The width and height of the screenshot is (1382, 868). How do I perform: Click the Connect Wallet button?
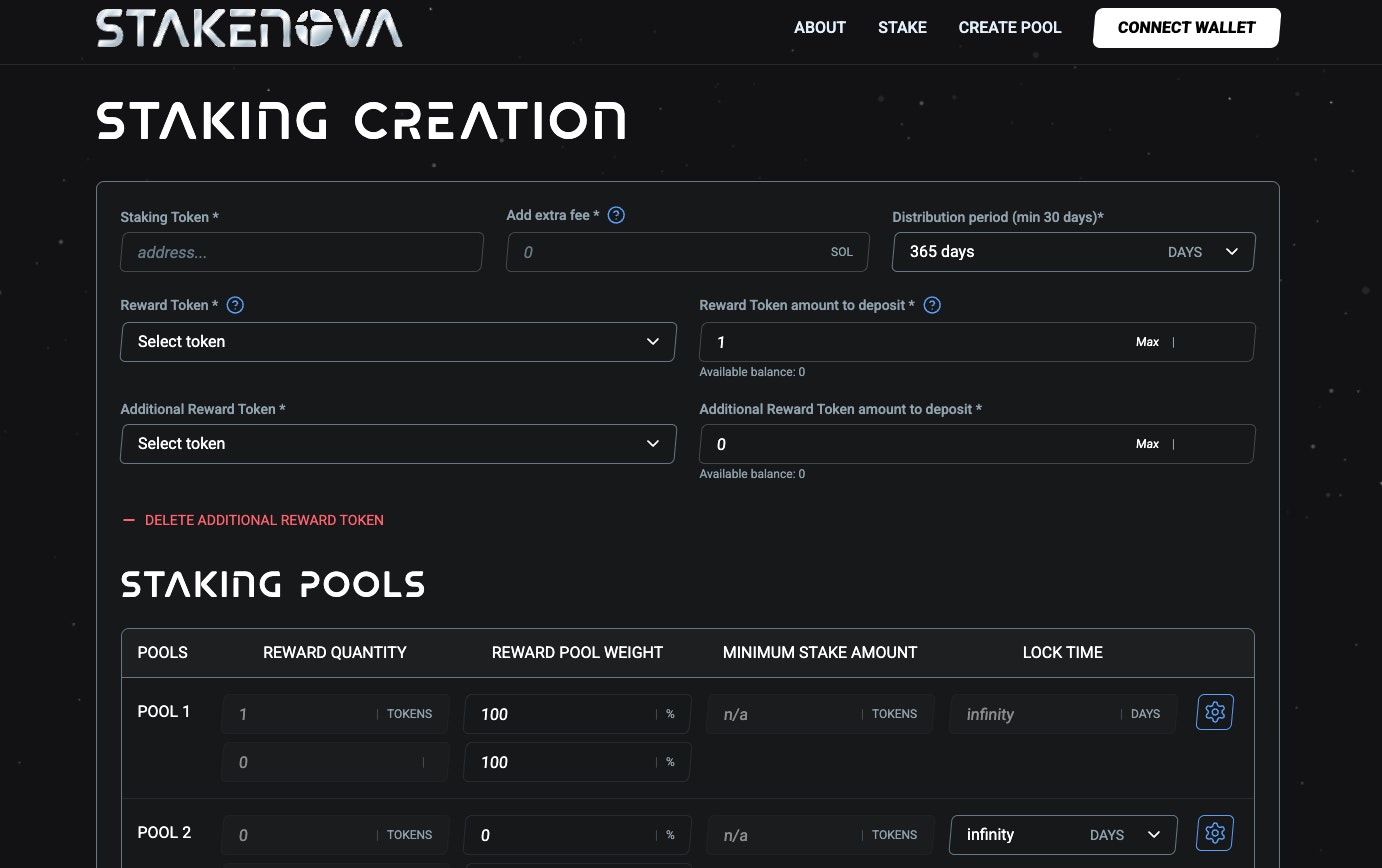coord(1186,27)
